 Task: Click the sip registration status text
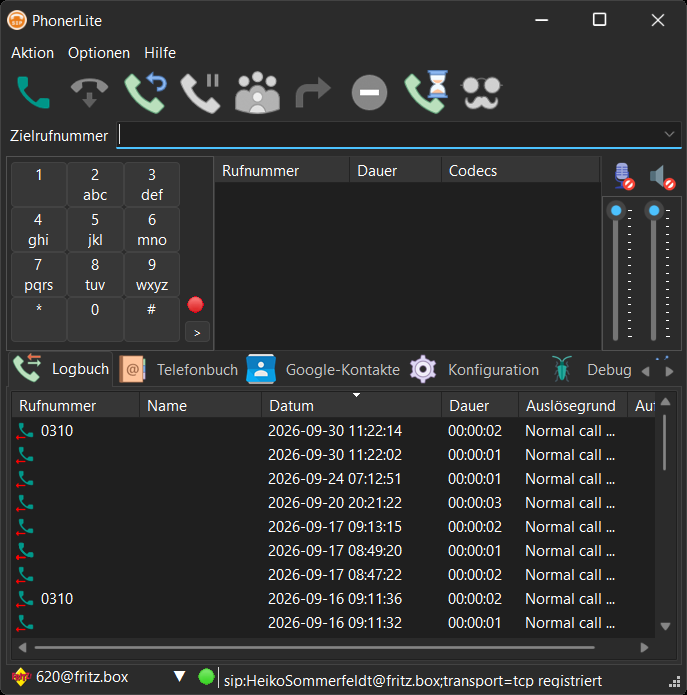pos(413,680)
